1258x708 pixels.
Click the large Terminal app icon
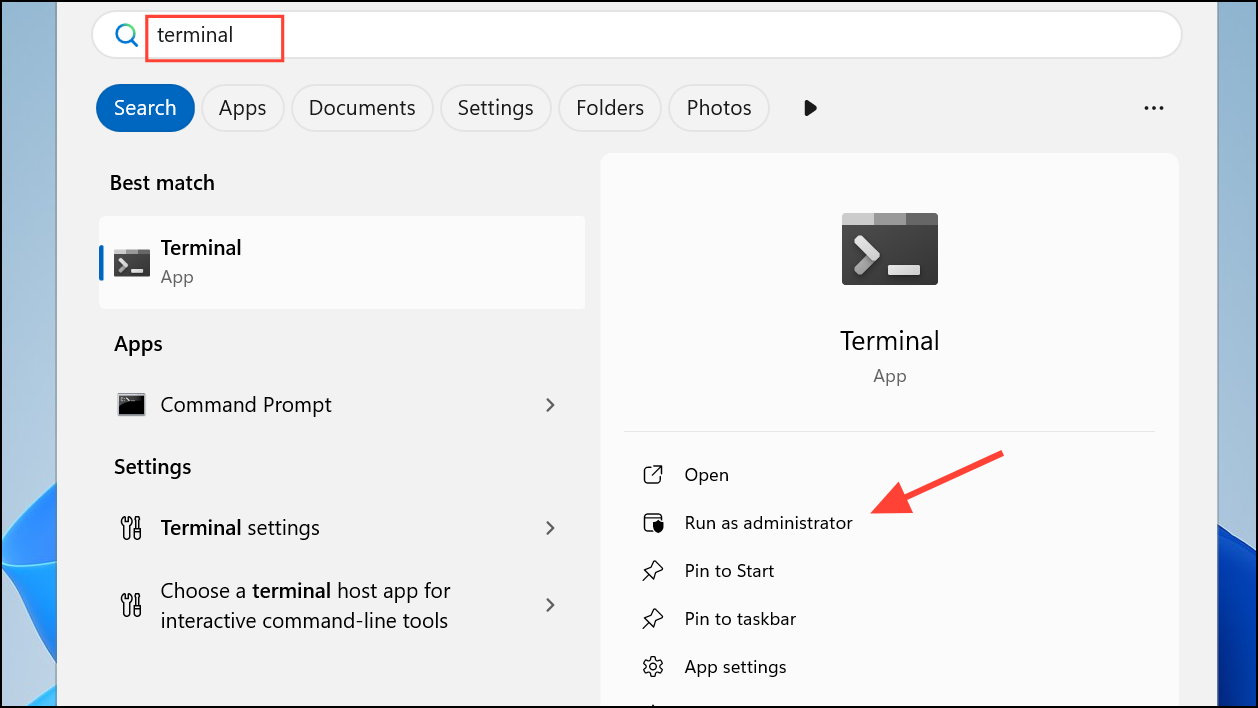point(889,249)
